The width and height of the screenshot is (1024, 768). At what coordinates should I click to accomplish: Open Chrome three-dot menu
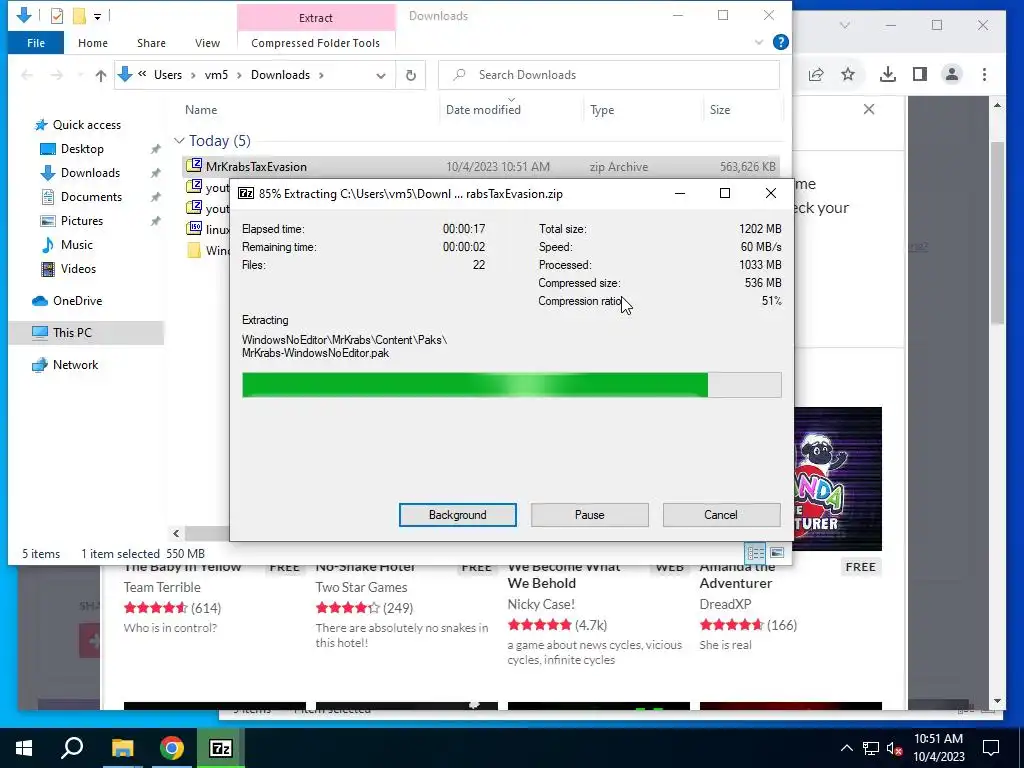(984, 74)
